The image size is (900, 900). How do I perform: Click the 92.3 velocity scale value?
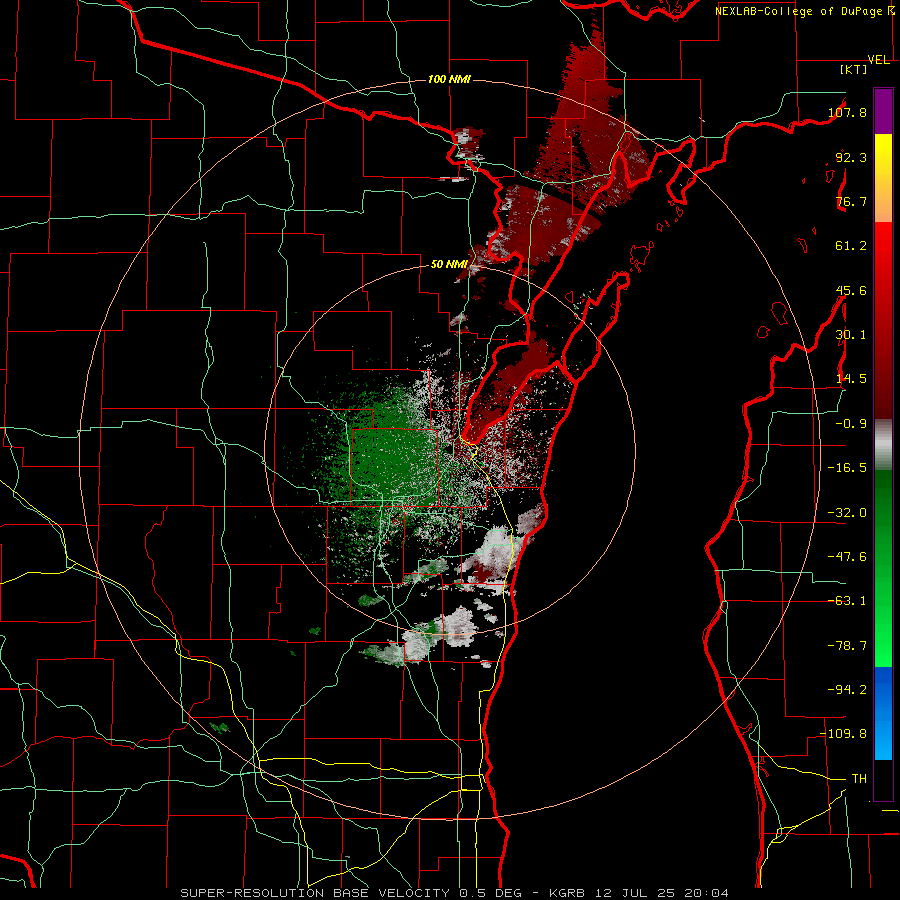tap(851, 157)
